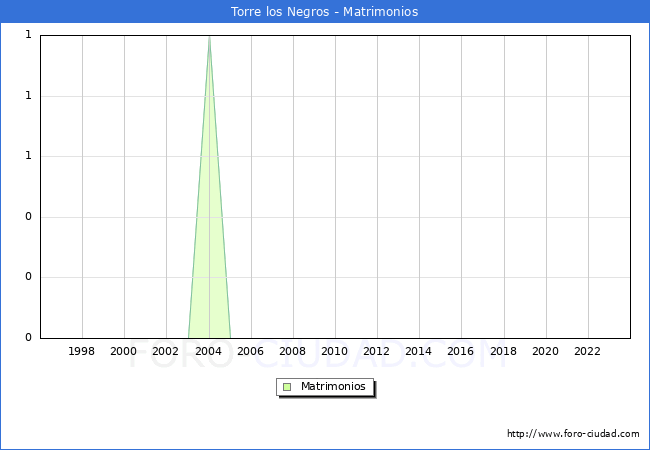This screenshot has width=650, height=450.
Task: Select the 2018 x-axis label
Action: (503, 351)
